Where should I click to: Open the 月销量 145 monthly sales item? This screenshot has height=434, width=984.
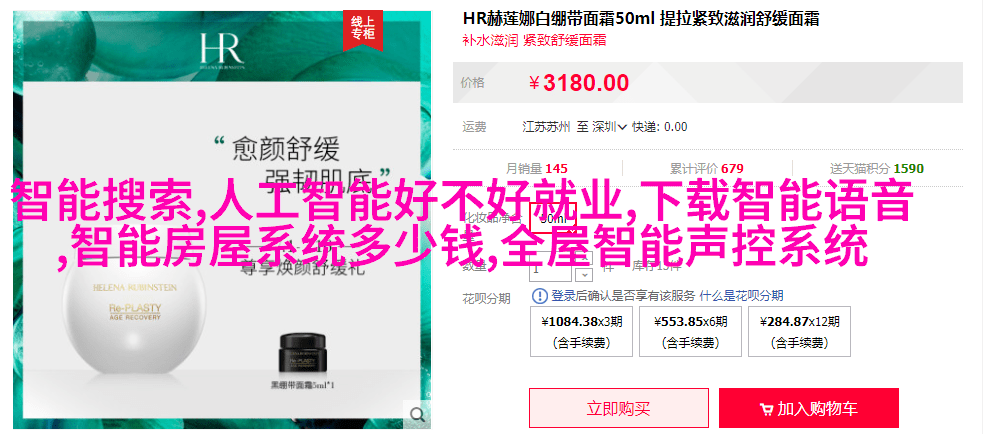(537, 169)
